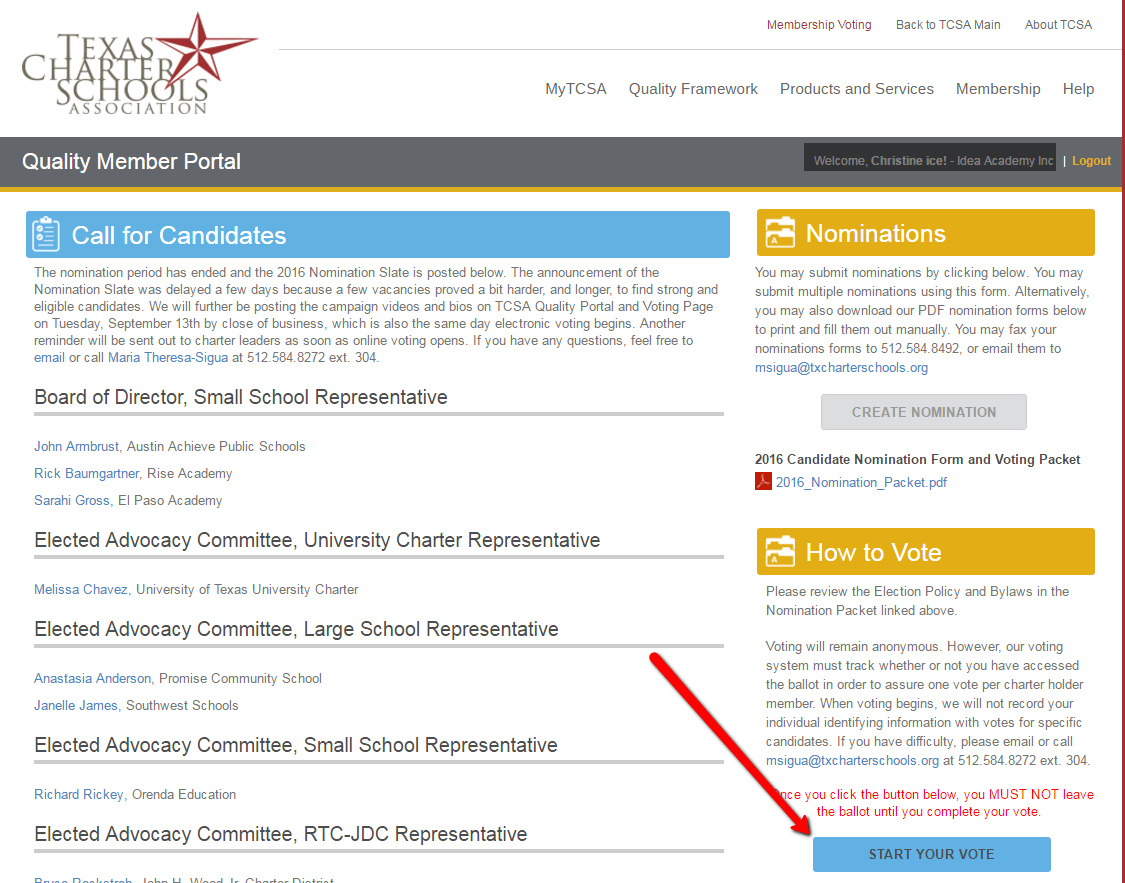The image size is (1125, 883).
Task: Click the Texas Charter Schools Association logo
Action: (x=138, y=65)
